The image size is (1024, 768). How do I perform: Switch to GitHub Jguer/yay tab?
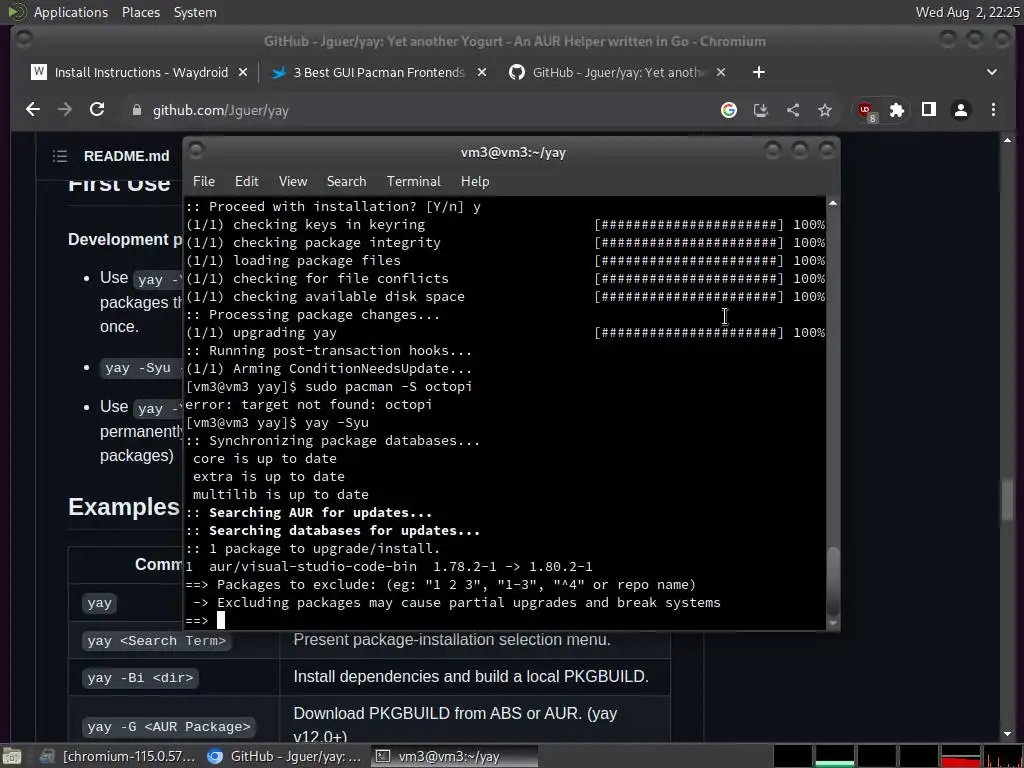click(618, 72)
